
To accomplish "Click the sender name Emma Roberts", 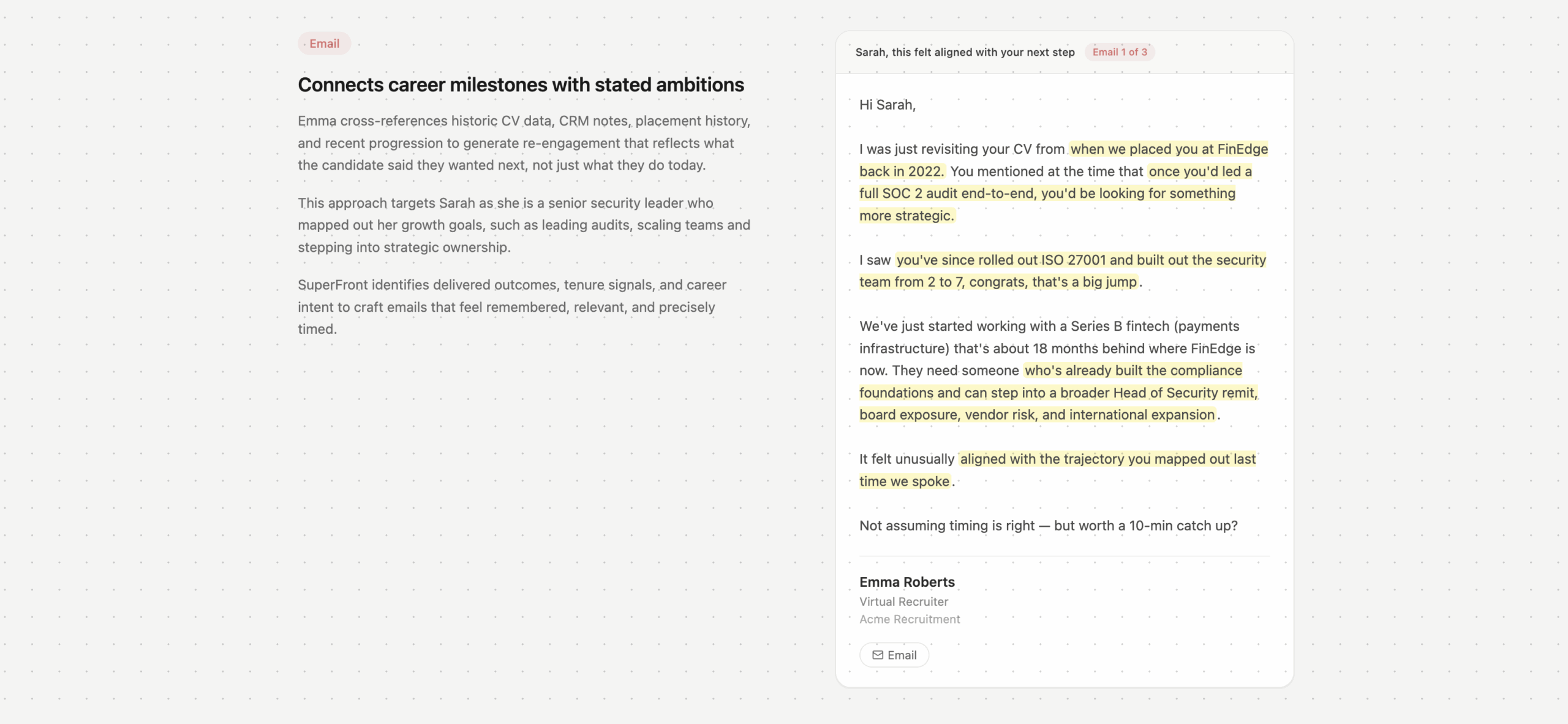I will [x=907, y=582].
